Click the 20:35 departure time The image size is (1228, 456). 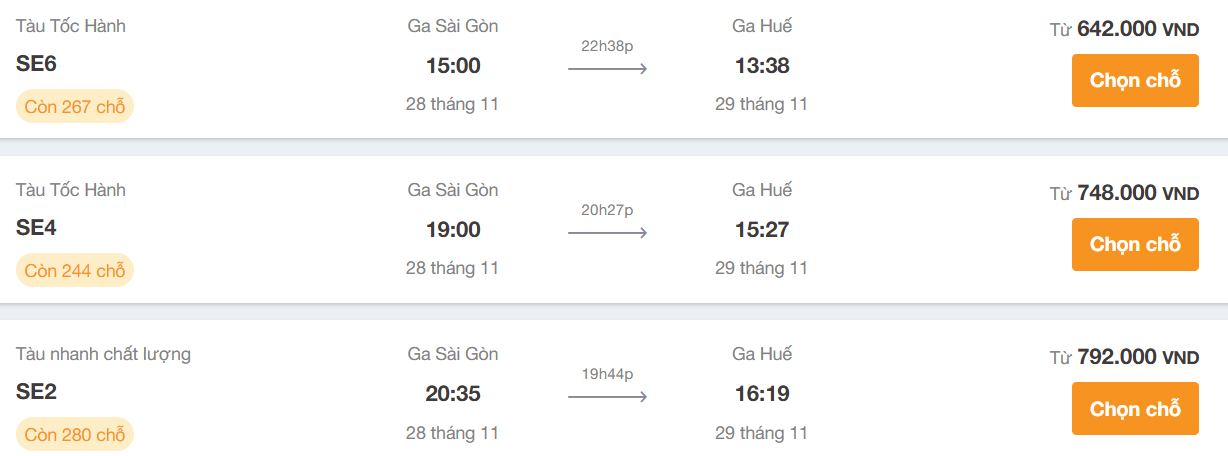coord(453,394)
